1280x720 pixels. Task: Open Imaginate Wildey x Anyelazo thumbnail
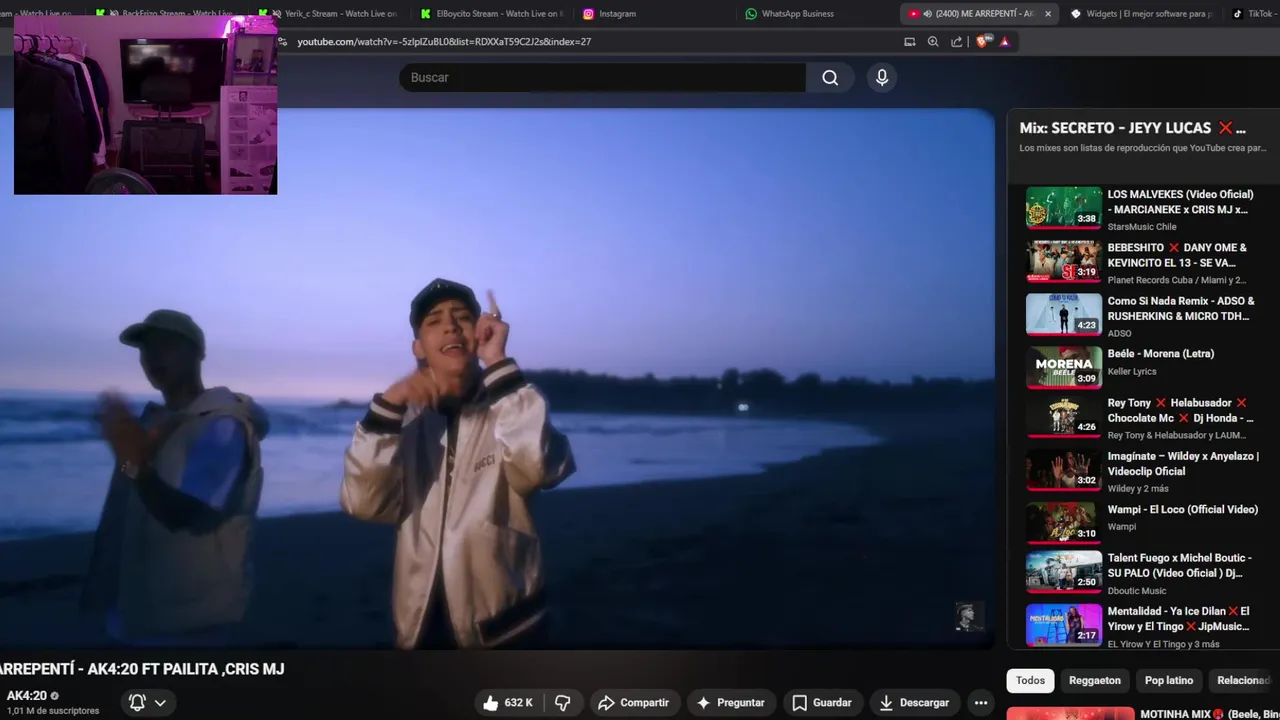[x=1064, y=468]
